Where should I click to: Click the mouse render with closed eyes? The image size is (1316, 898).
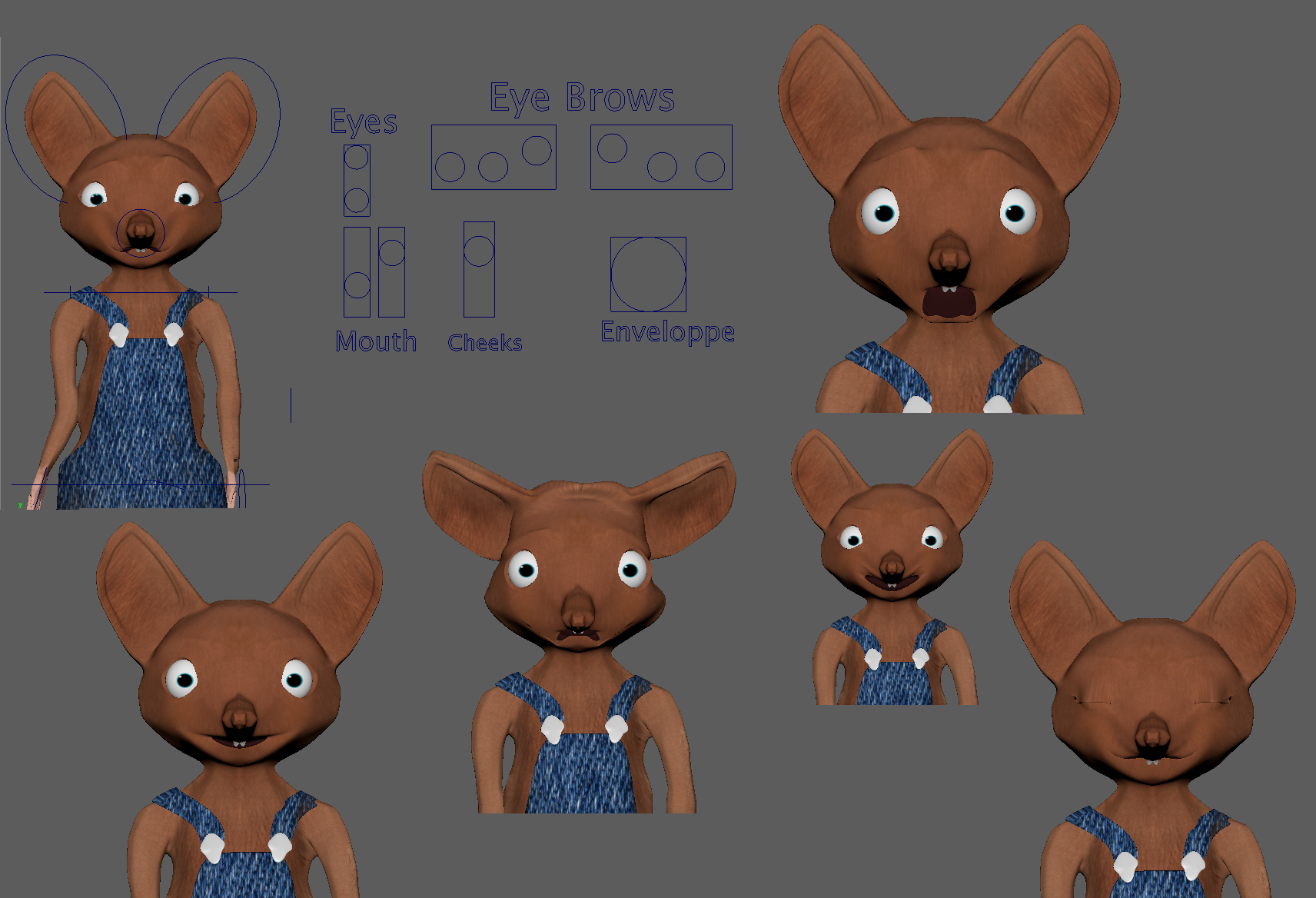click(1153, 719)
